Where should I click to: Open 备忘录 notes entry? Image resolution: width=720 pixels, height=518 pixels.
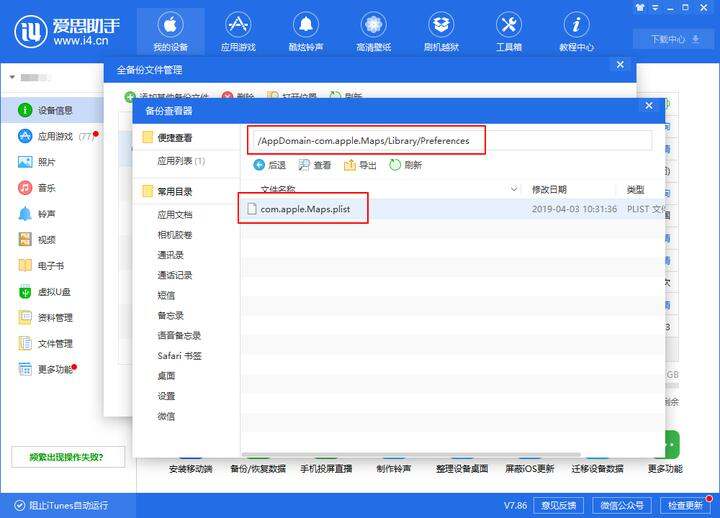coord(170,315)
